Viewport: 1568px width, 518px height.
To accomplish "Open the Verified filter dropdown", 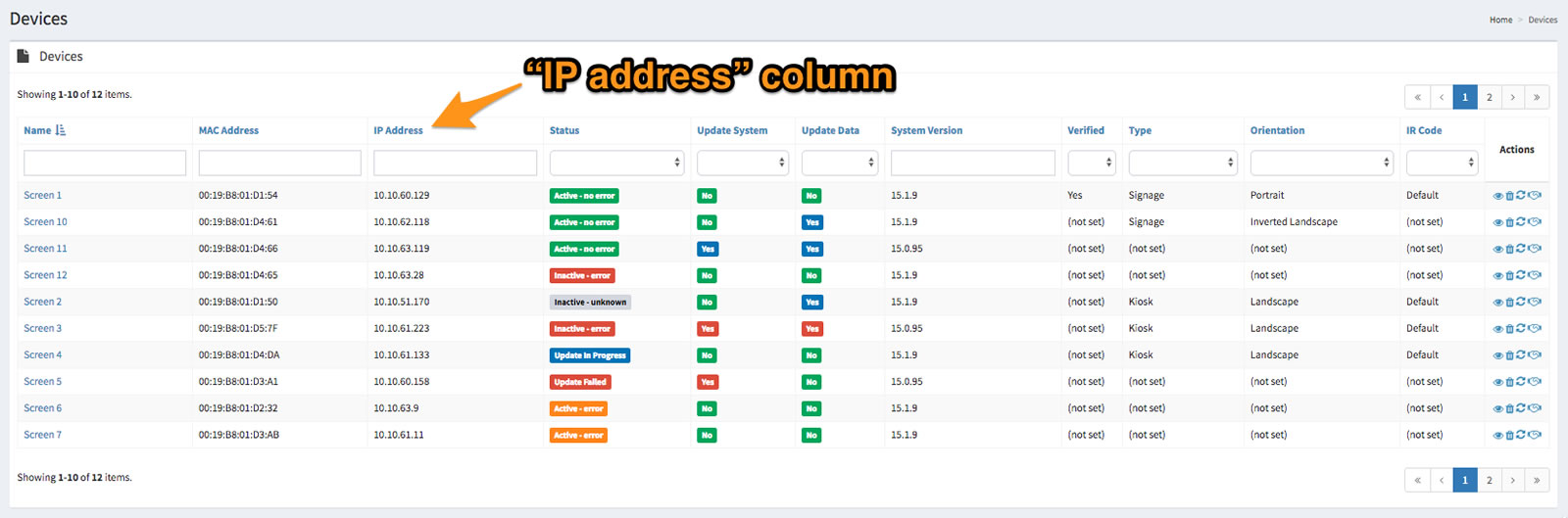I will (x=1092, y=163).
